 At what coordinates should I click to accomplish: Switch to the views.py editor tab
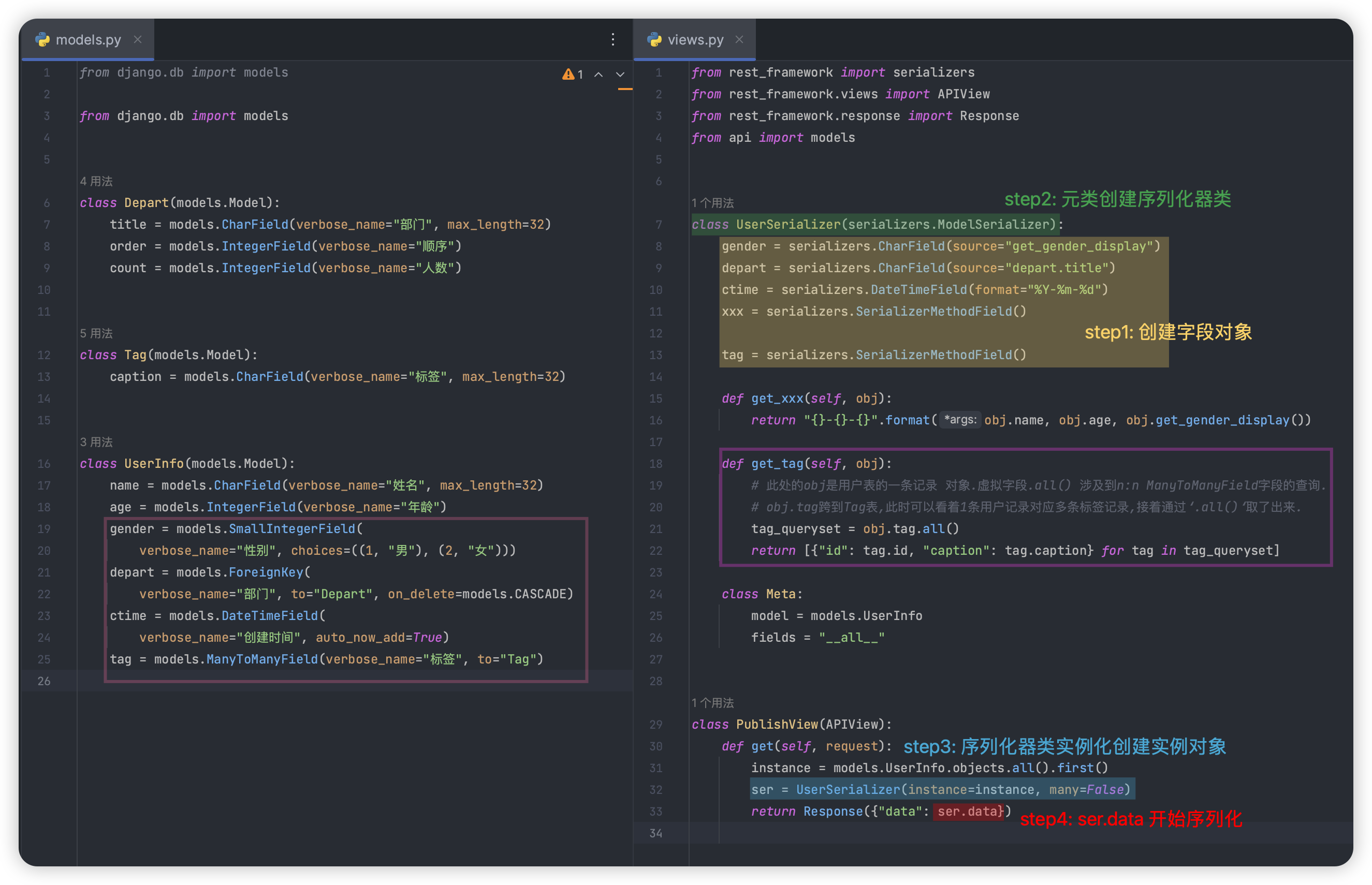(695, 40)
